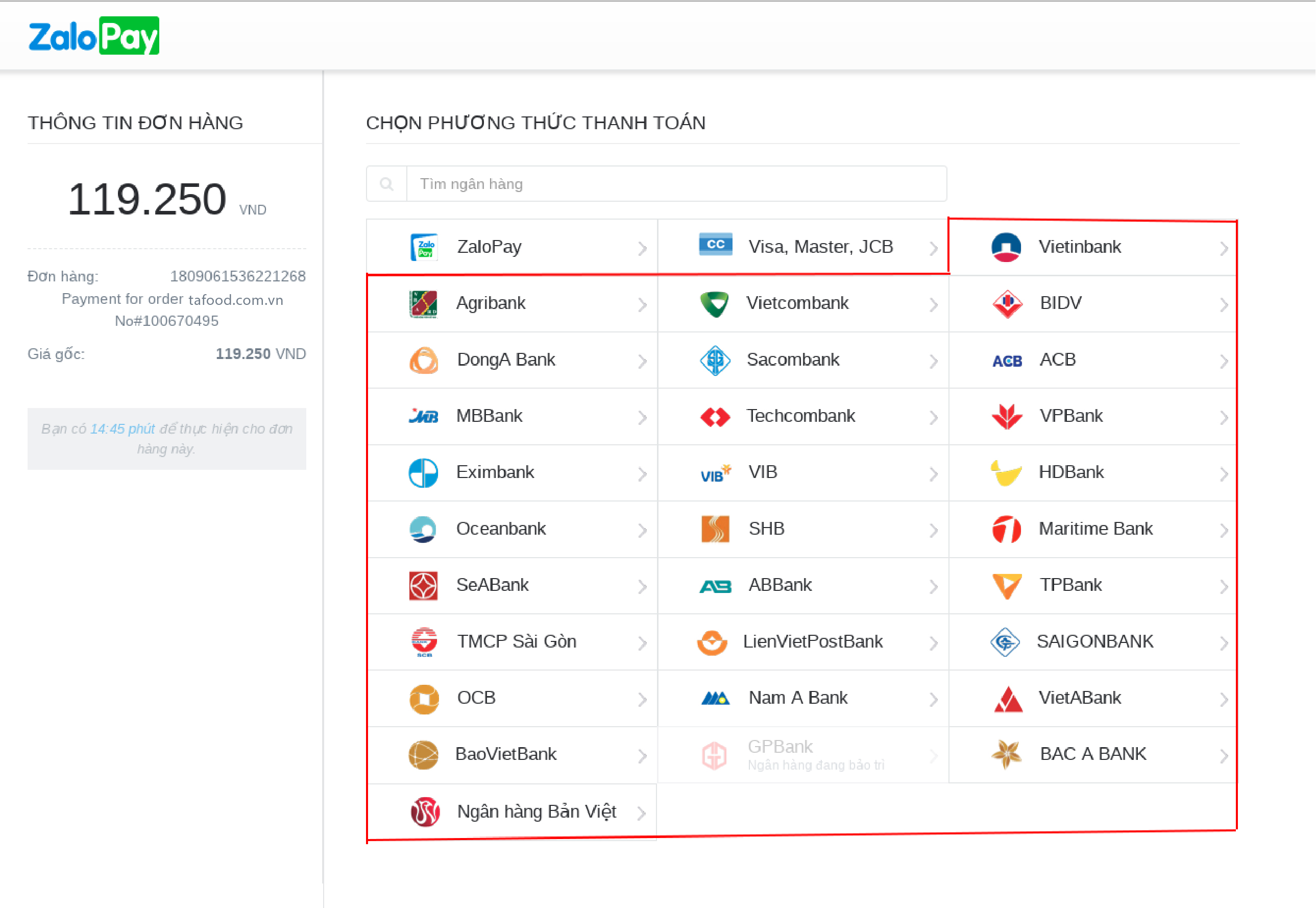Pick the LienVietPostBank name text

click(813, 642)
